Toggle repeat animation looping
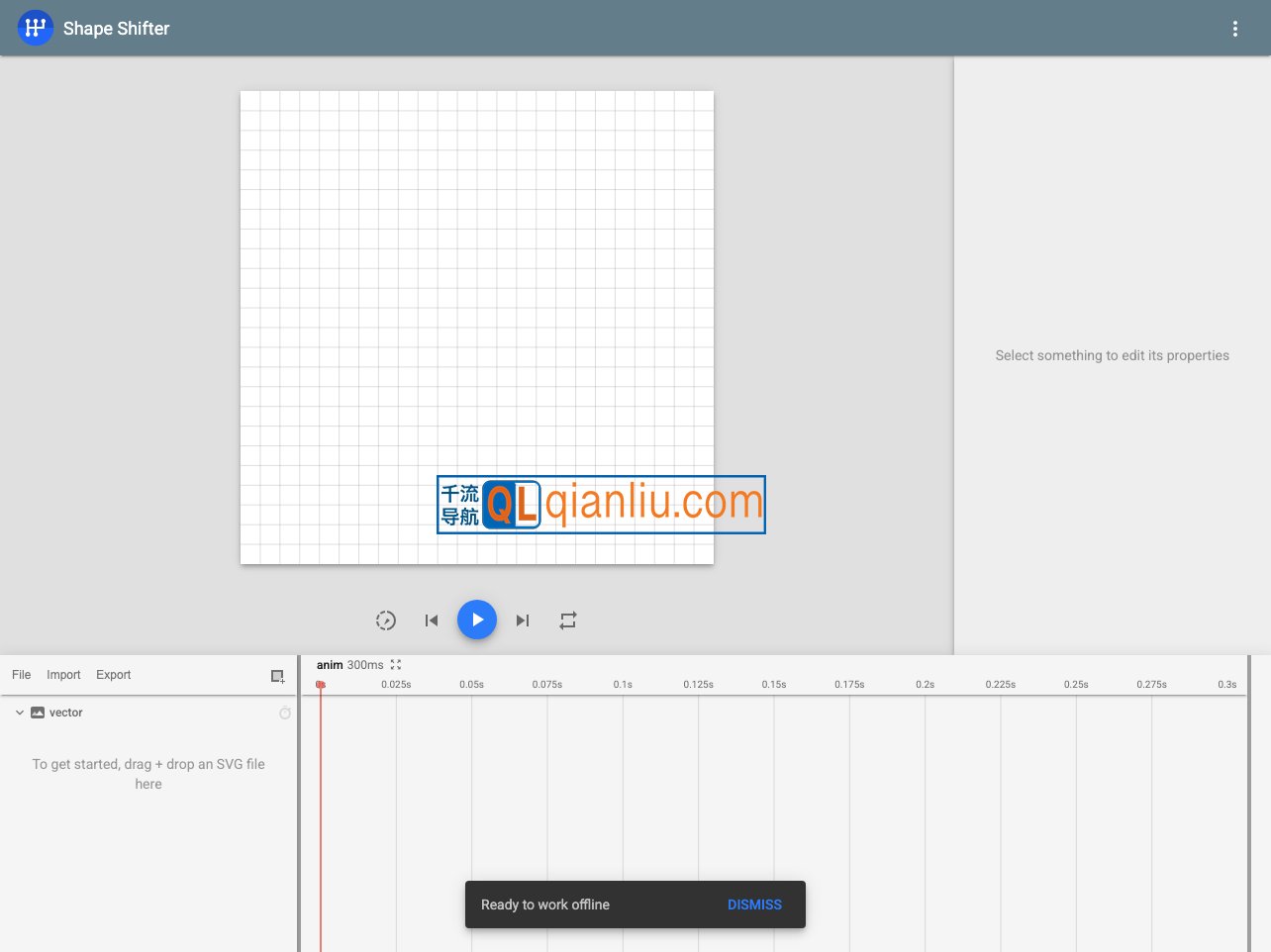This screenshot has height=952, width=1271. coord(568,620)
